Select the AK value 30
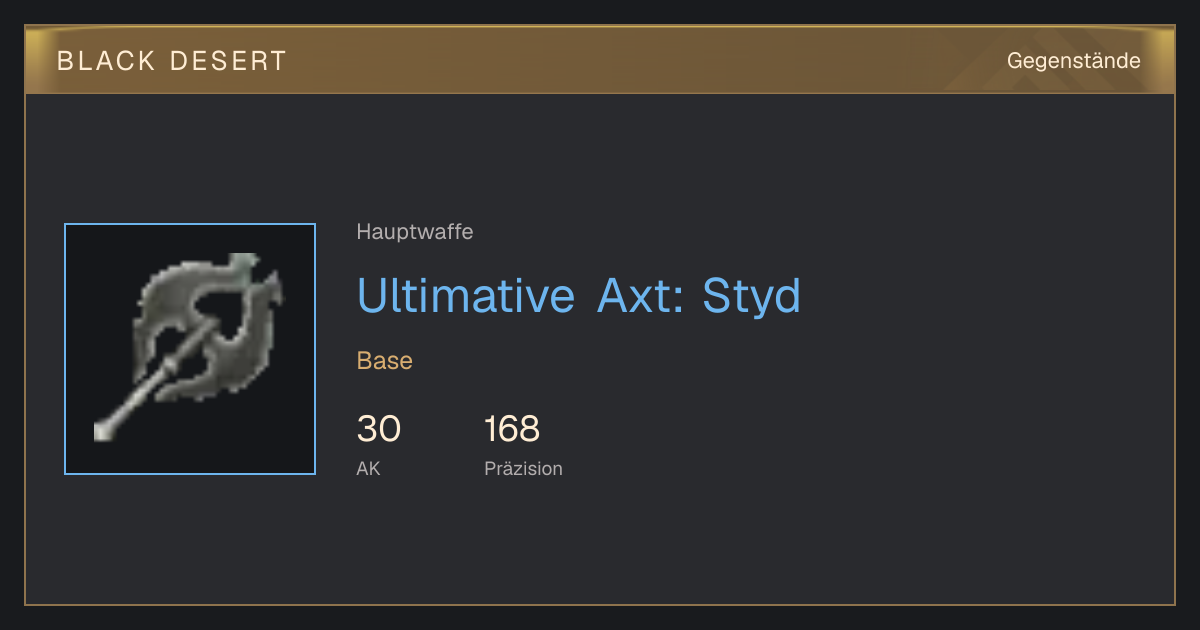 pos(379,429)
